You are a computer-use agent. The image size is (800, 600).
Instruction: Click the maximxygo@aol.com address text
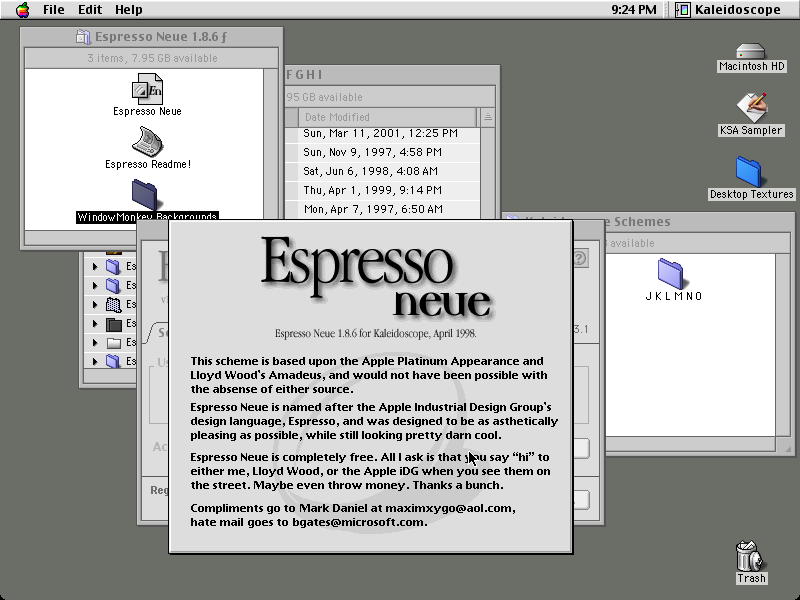[x=449, y=508]
